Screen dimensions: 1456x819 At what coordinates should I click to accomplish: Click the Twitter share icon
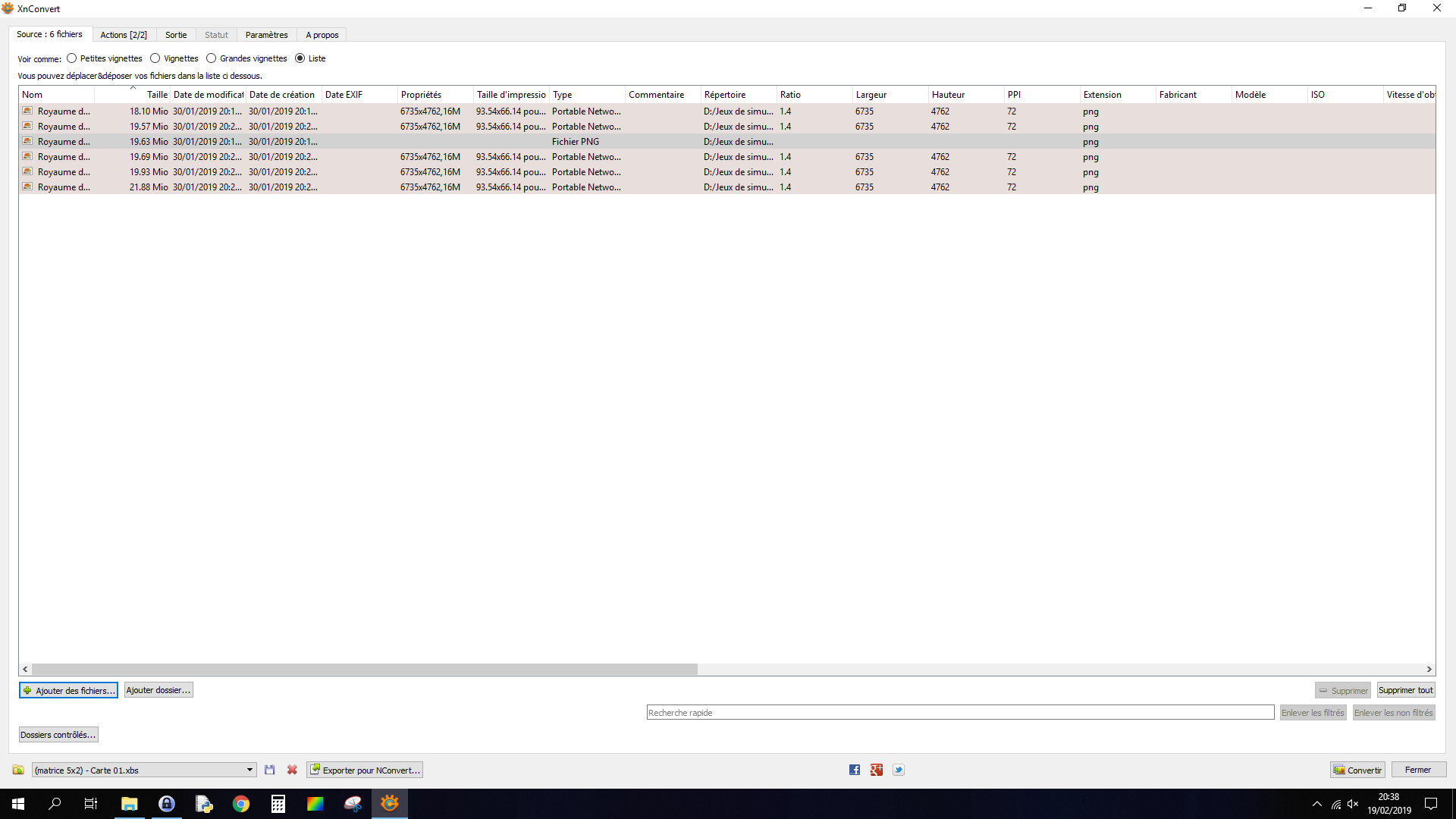click(x=899, y=770)
